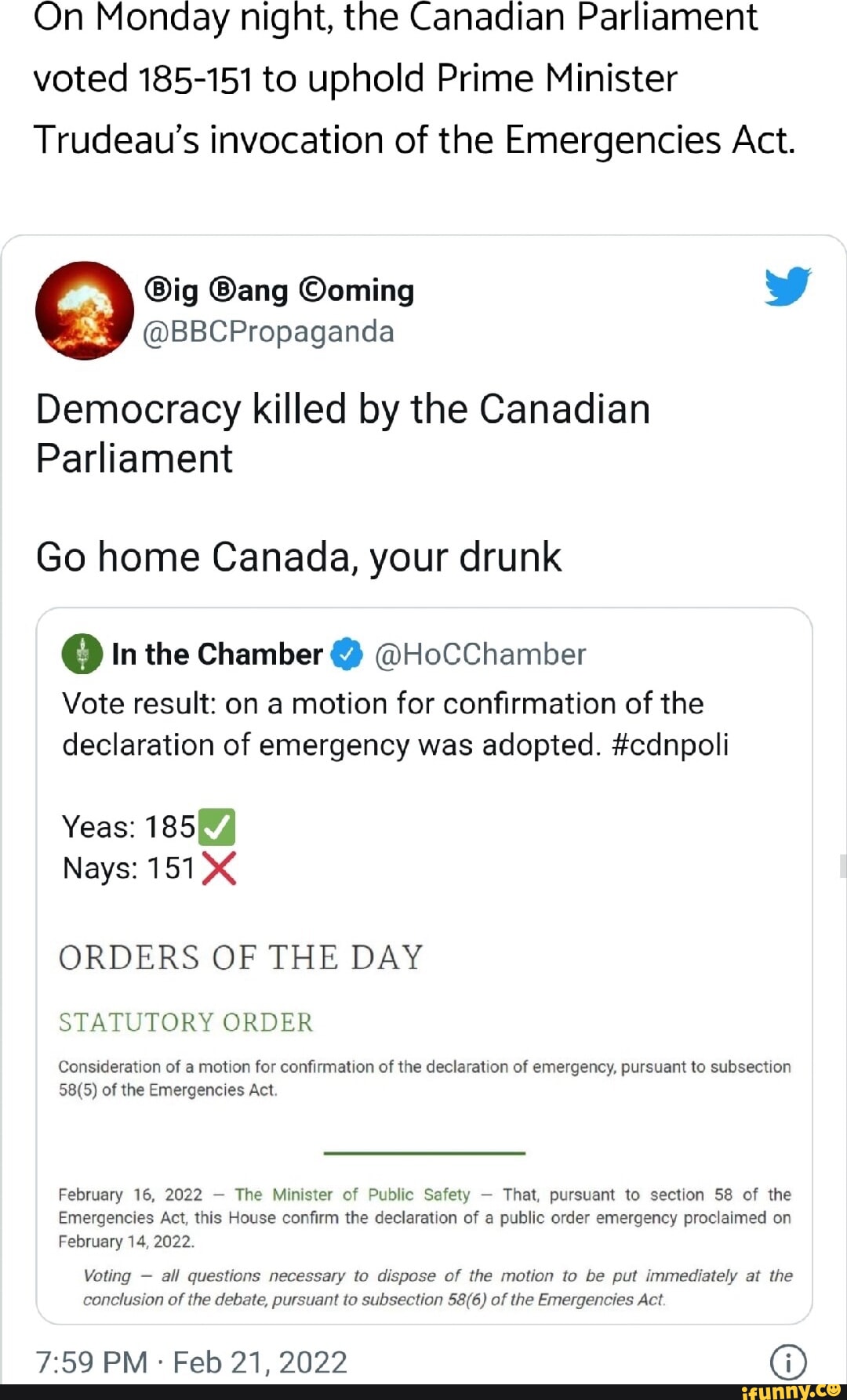Follow the #cdnpoli hashtag
Viewport: 847px width, 1400px height.
670,745
